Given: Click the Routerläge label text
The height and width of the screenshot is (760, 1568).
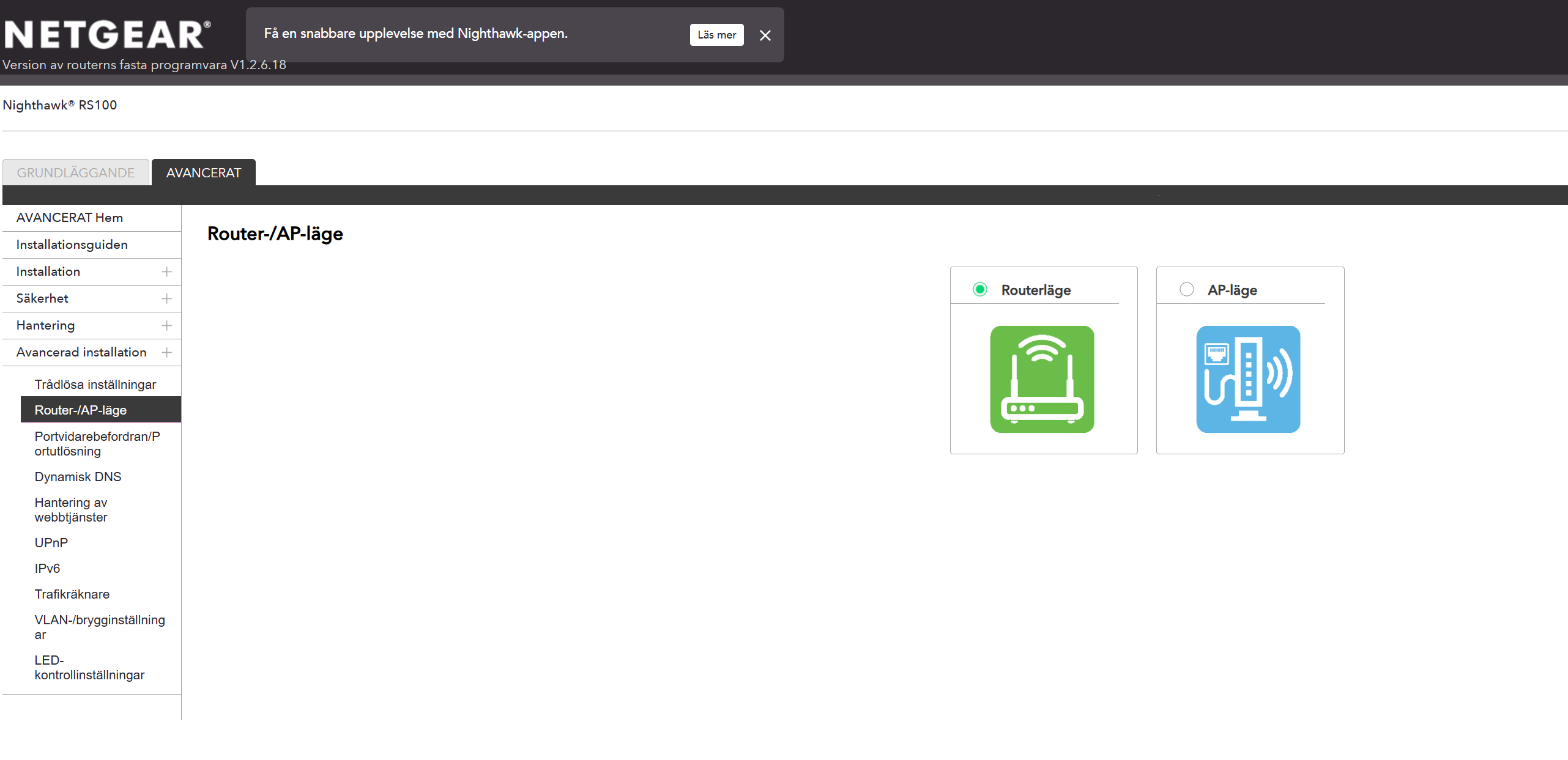Looking at the screenshot, I should pyautogui.click(x=1036, y=290).
